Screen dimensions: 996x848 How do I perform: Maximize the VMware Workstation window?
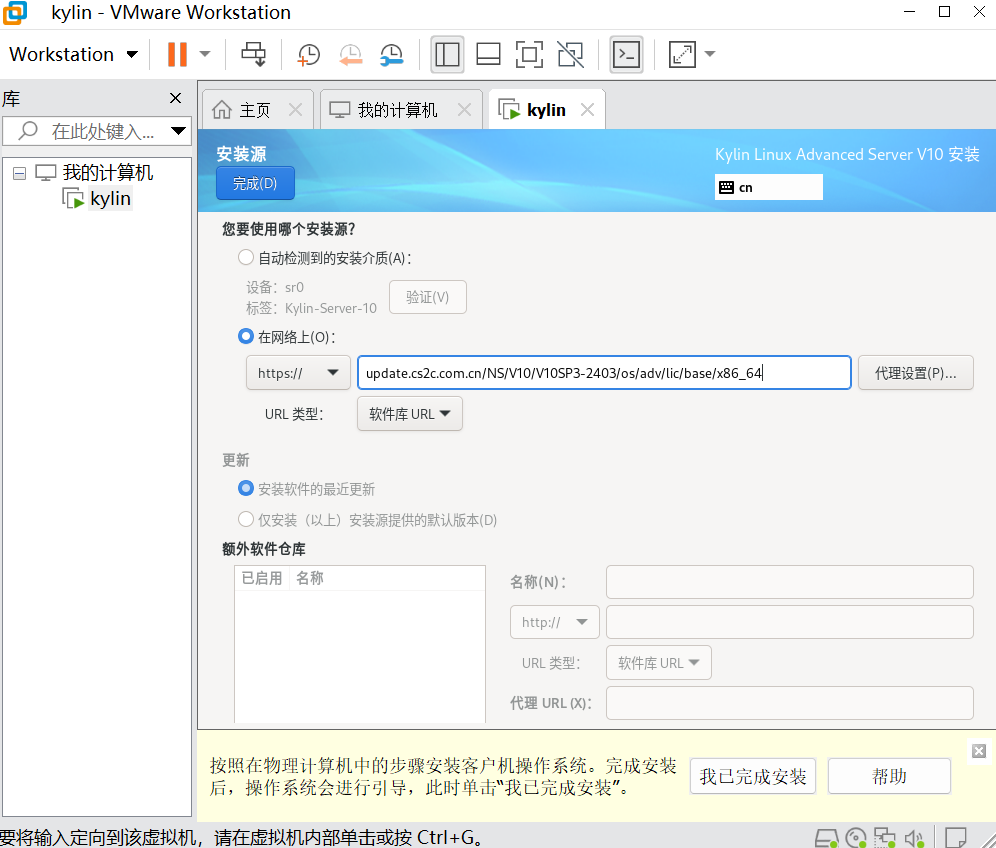pos(945,12)
